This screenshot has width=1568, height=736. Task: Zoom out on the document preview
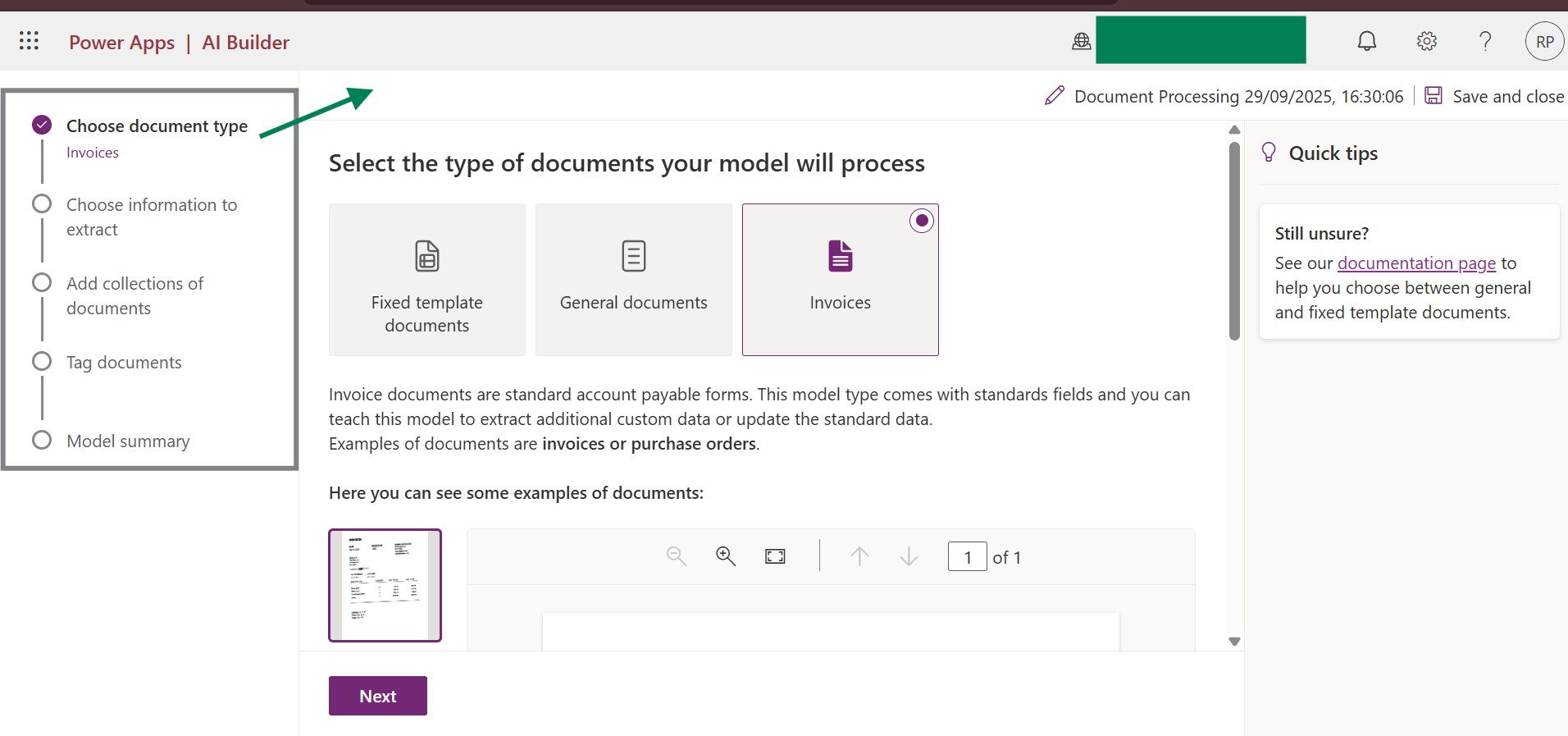point(676,556)
